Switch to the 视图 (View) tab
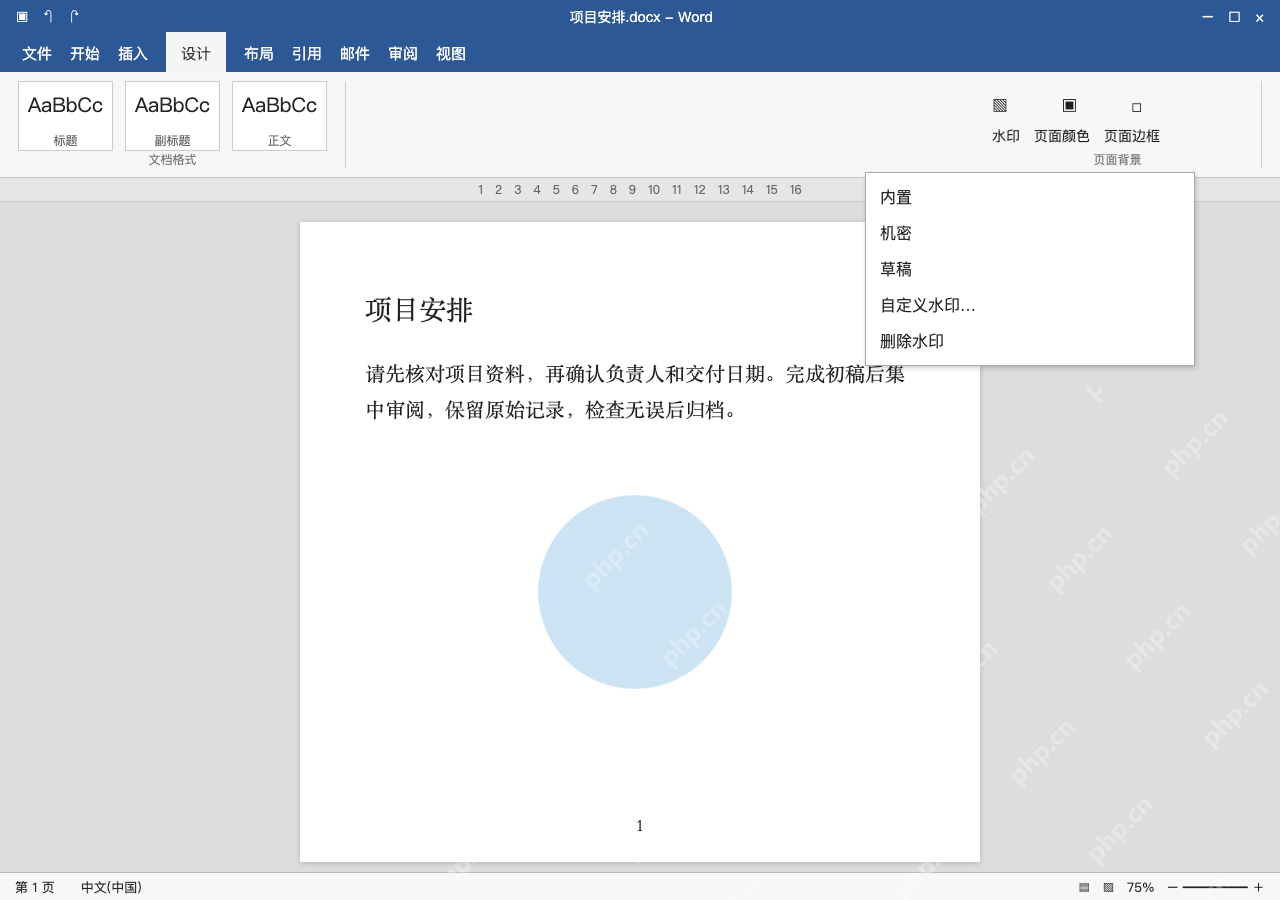Screen dimensions: 1280x900 pyautogui.click(x=451, y=54)
